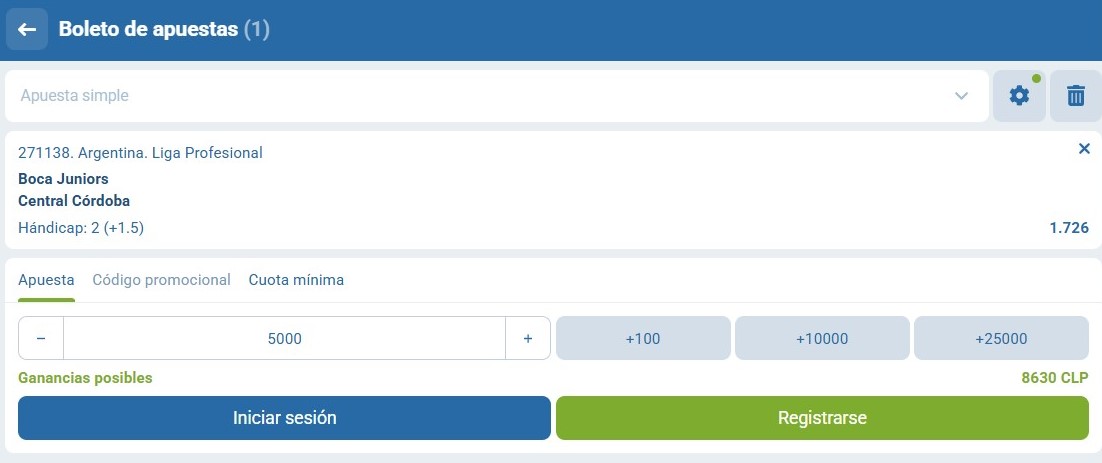Add 100 to the stake

tap(643, 339)
